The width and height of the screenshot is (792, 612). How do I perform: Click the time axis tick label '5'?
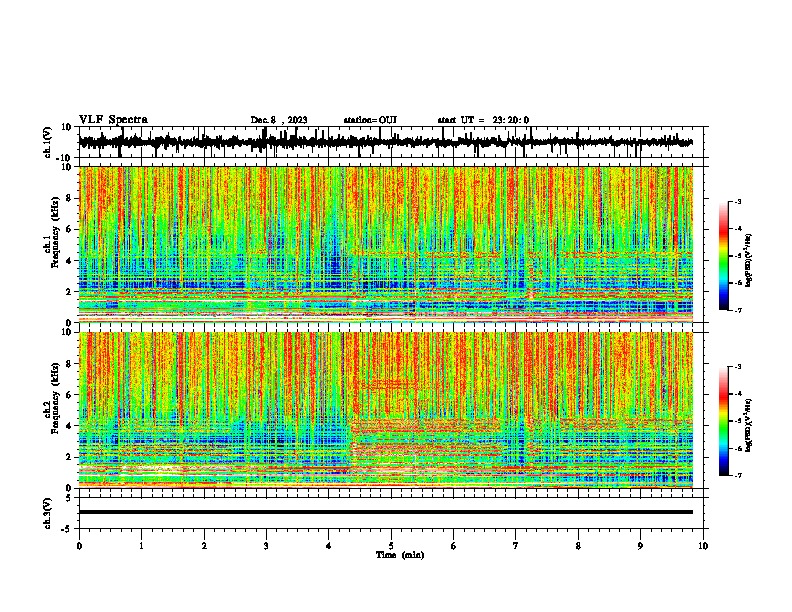pyautogui.click(x=391, y=546)
